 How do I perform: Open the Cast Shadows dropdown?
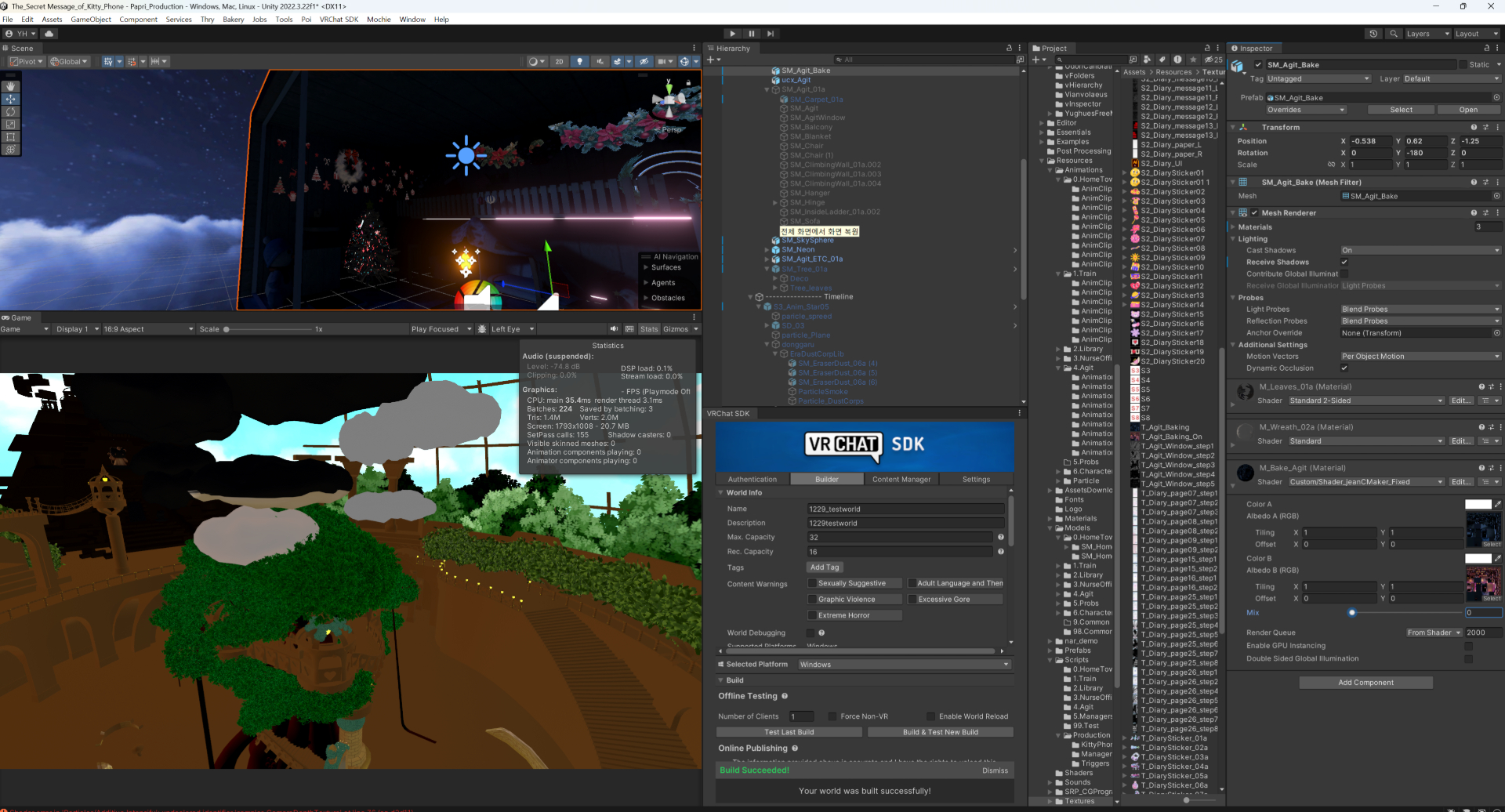click(1420, 251)
